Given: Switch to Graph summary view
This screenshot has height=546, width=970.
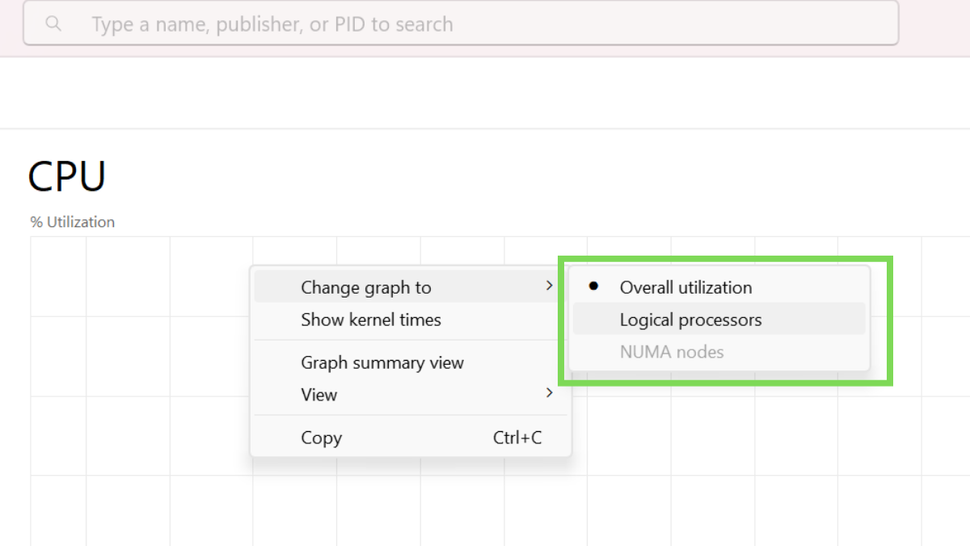Looking at the screenshot, I should click(382, 362).
